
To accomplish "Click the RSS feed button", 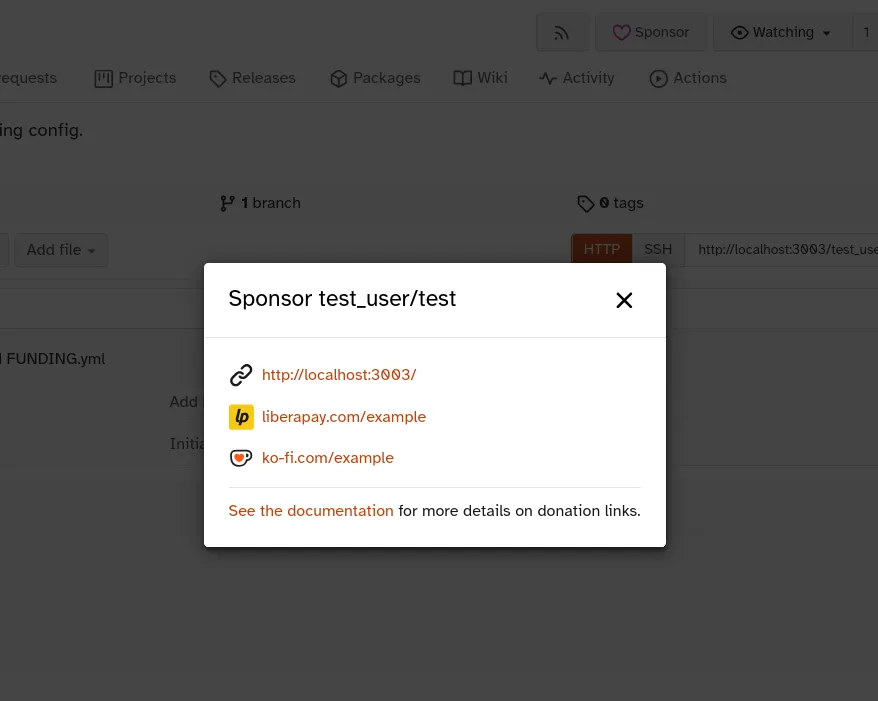I will [x=562, y=32].
